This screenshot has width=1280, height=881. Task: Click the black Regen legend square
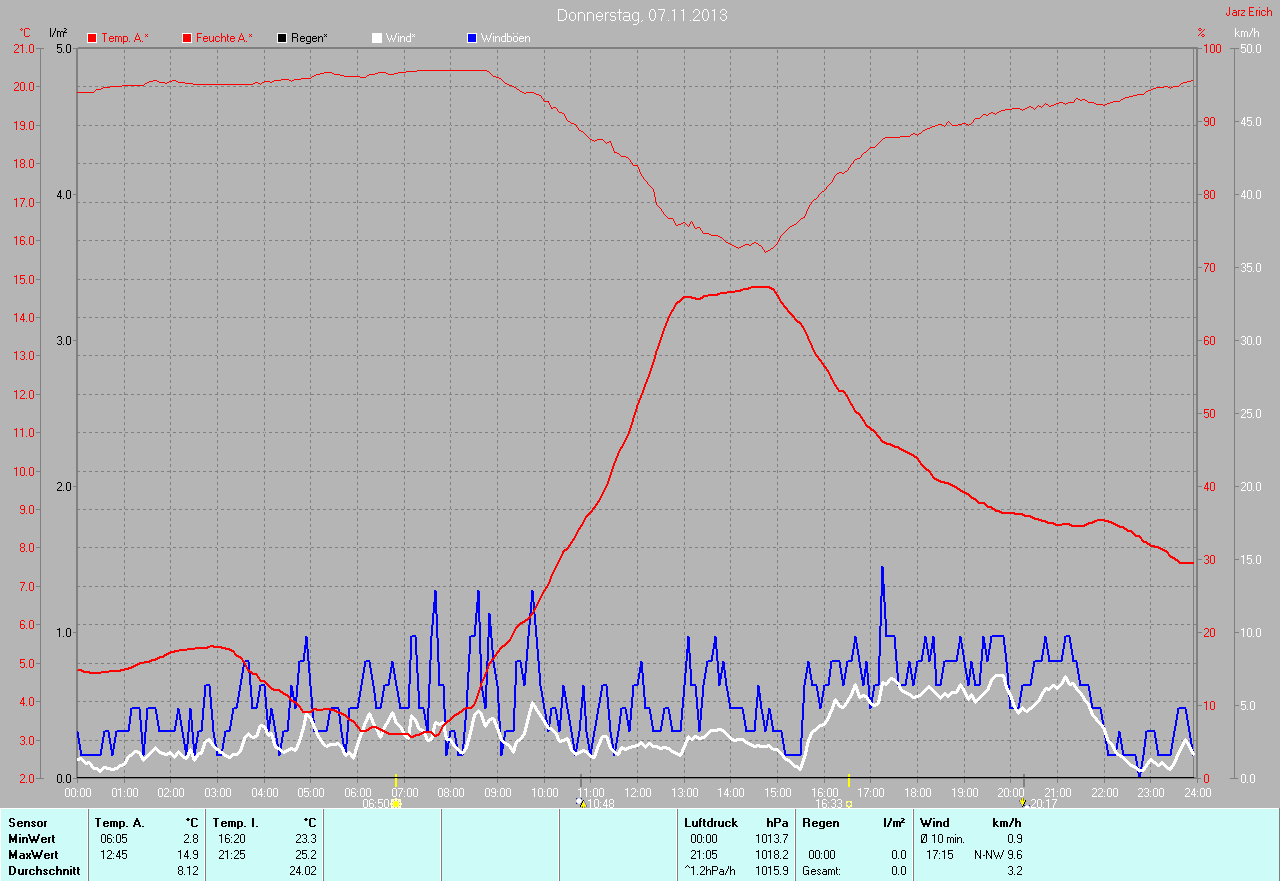282,38
